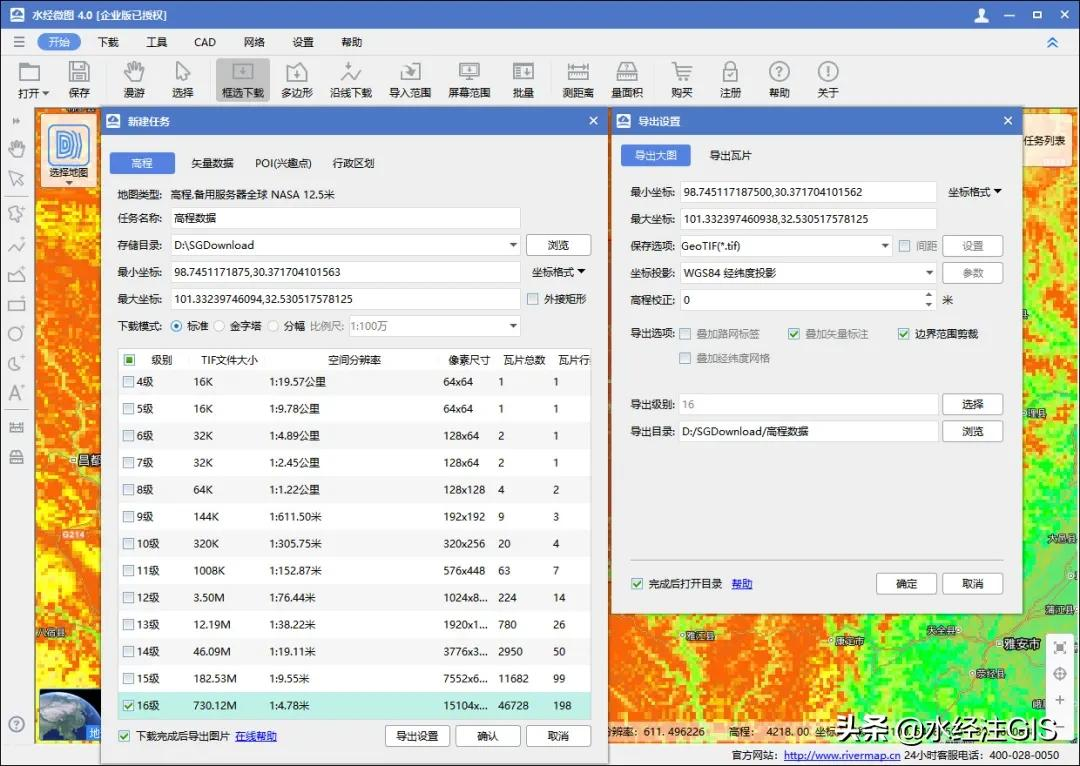
Task: Select the 金字塔 download mode radio
Action: coord(220,326)
